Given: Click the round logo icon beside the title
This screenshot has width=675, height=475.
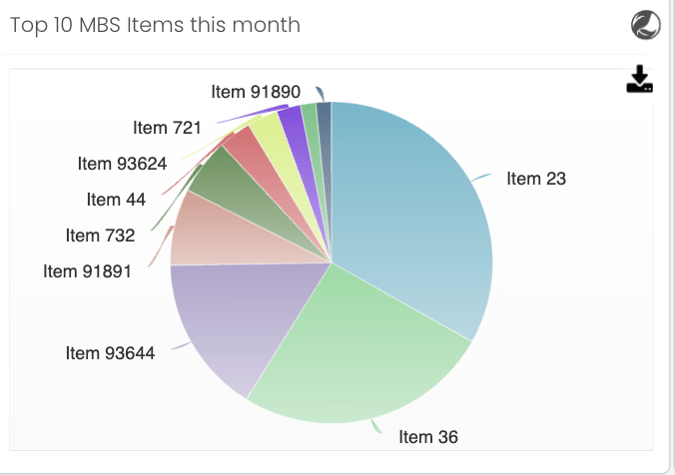Looking at the screenshot, I should 646,25.
